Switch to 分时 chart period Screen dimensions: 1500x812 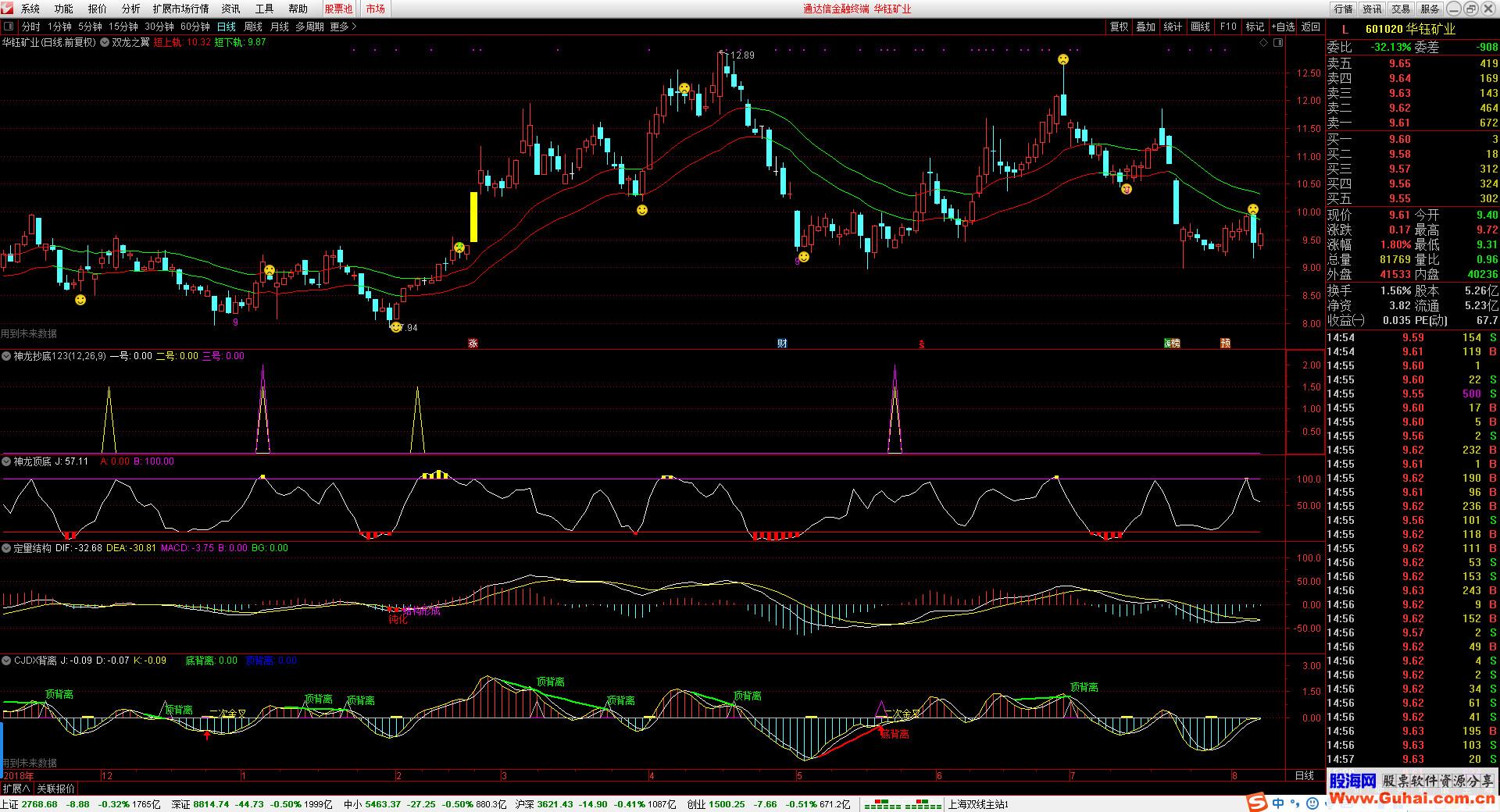30,27
